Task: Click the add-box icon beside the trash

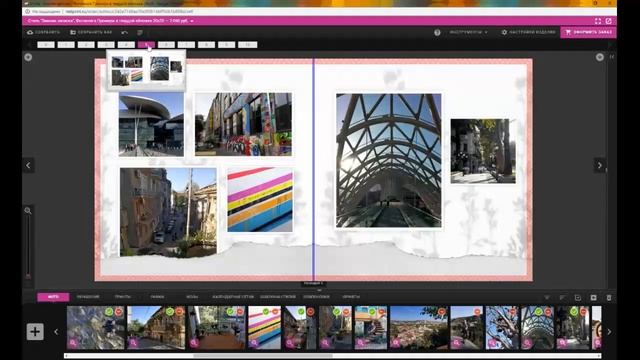Action: [593, 298]
